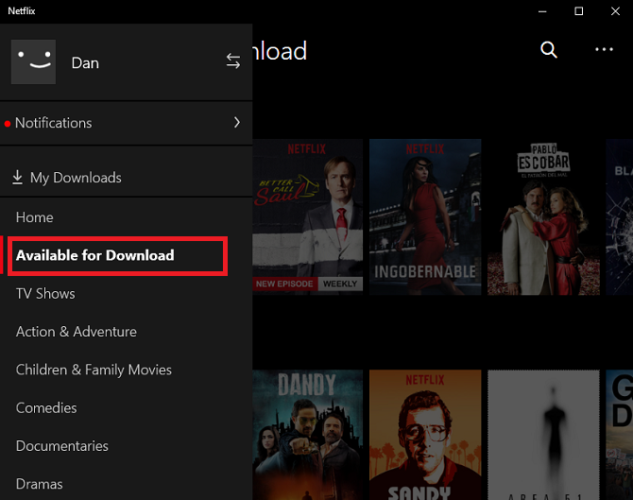Screen dimensions: 633x500
Task: Minimize the Netflix window
Action: point(542,11)
